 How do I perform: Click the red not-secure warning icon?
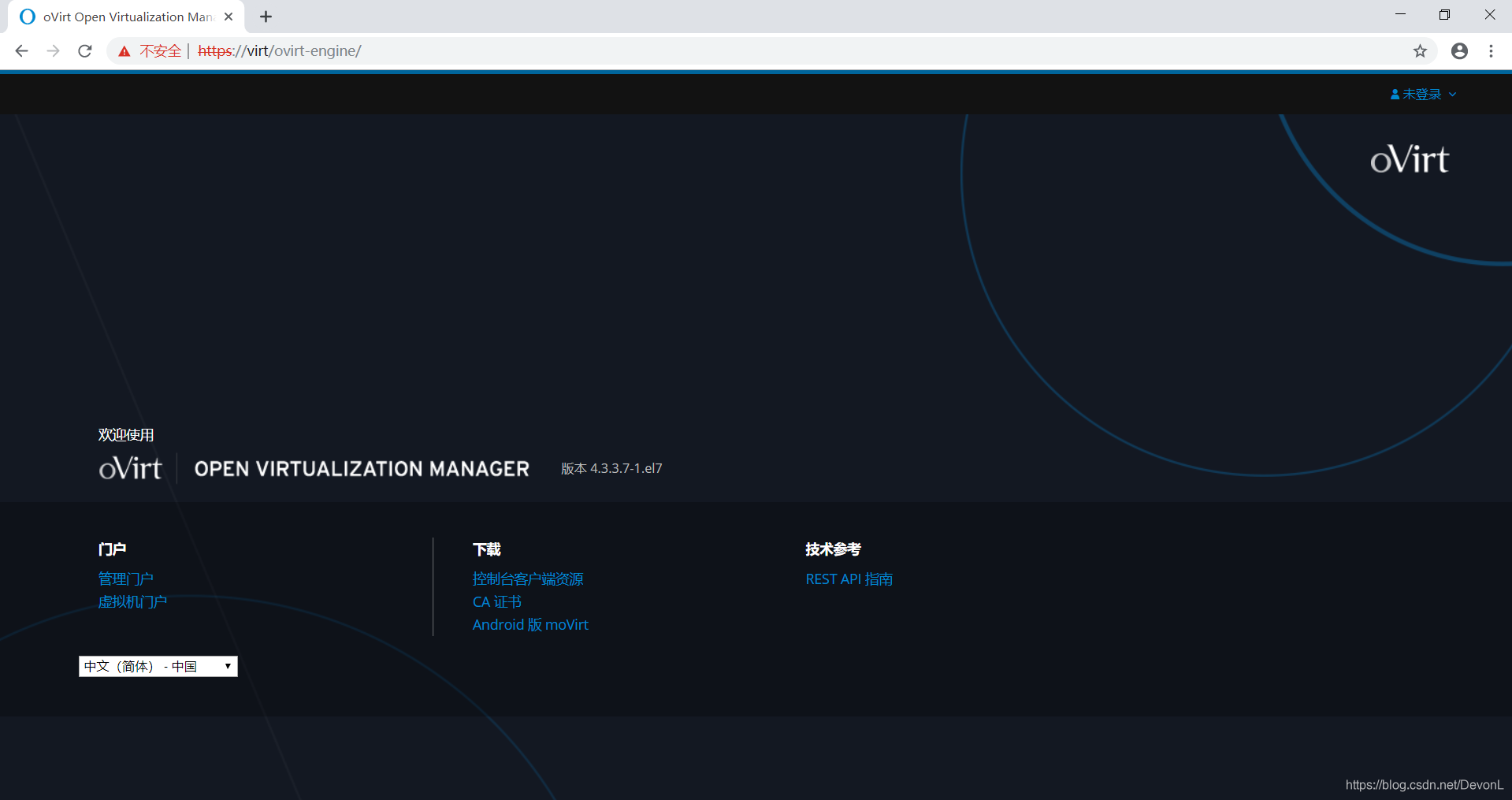124,51
